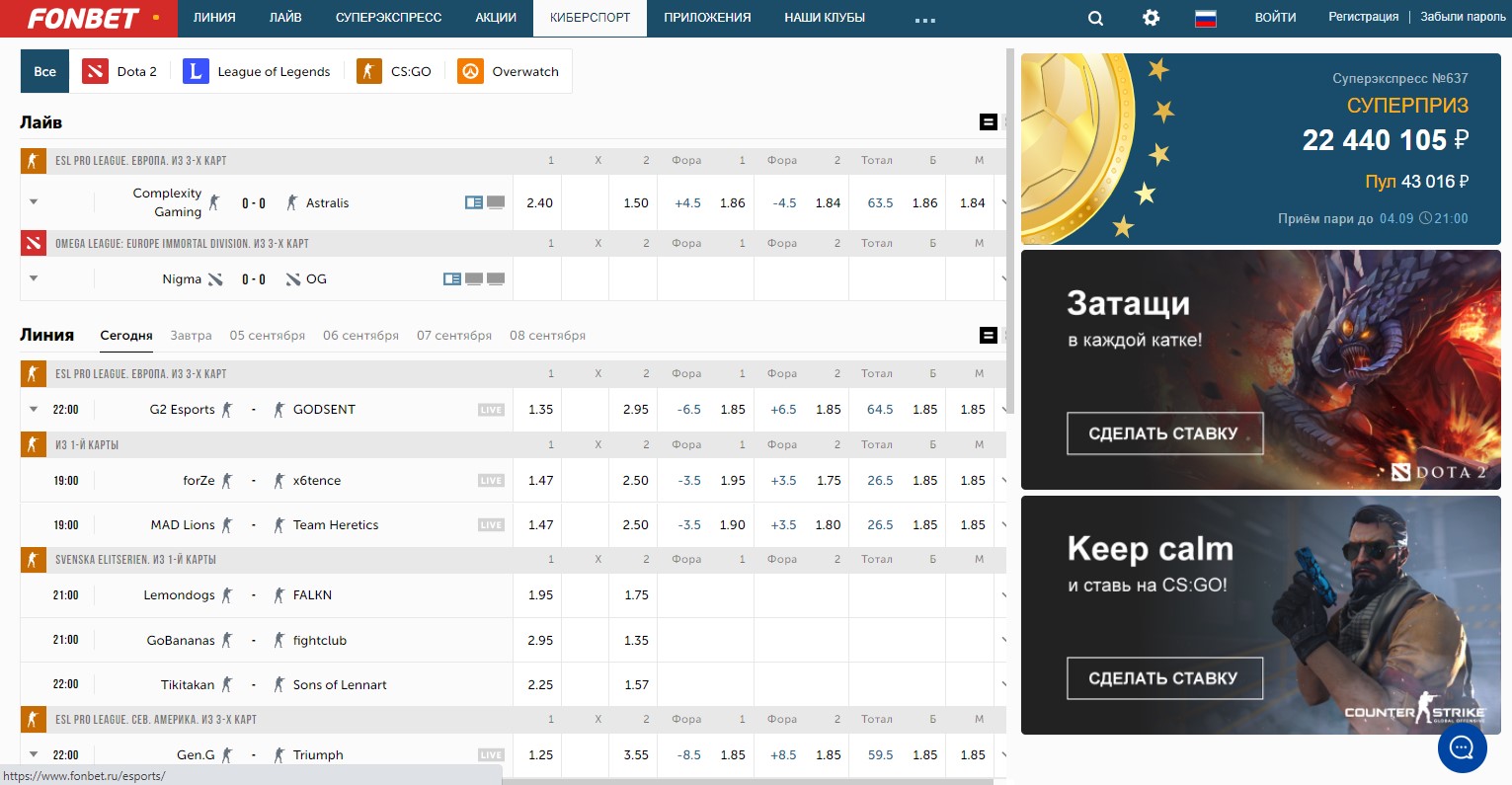This screenshot has height=785, width=1512.
Task: Open the site search magnifier
Action: [x=1095, y=18]
